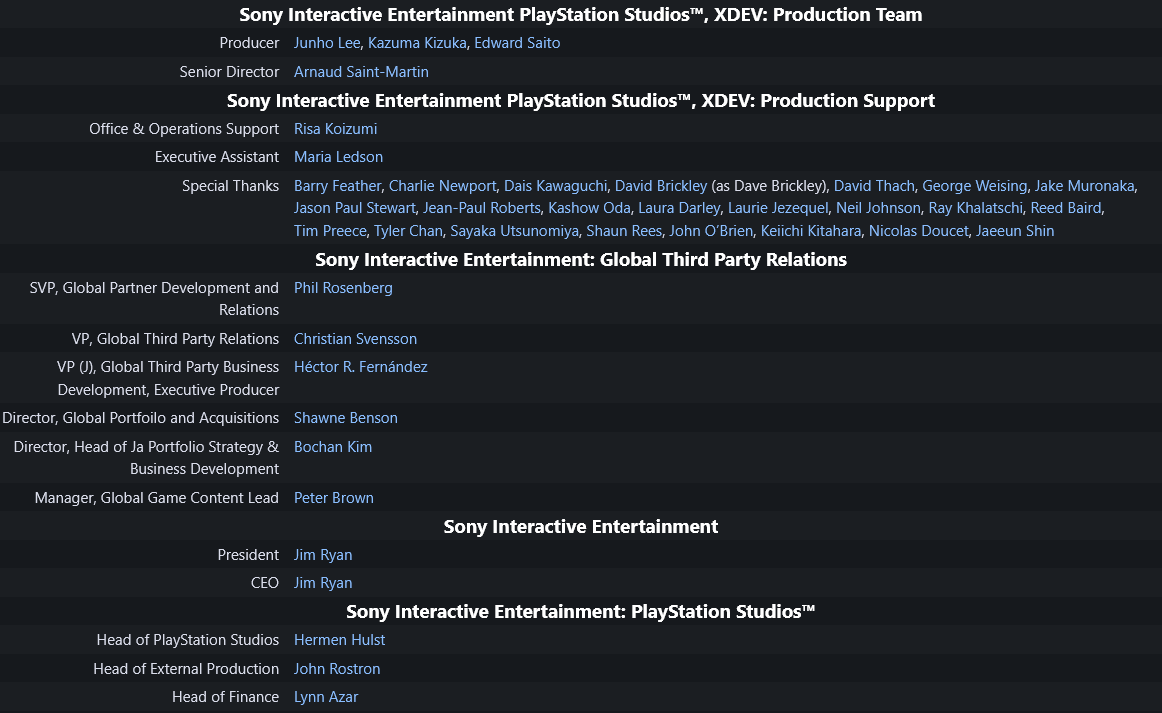Image resolution: width=1162 pixels, height=713 pixels.
Task: Click the 'Producer' role label
Action: 249,43
